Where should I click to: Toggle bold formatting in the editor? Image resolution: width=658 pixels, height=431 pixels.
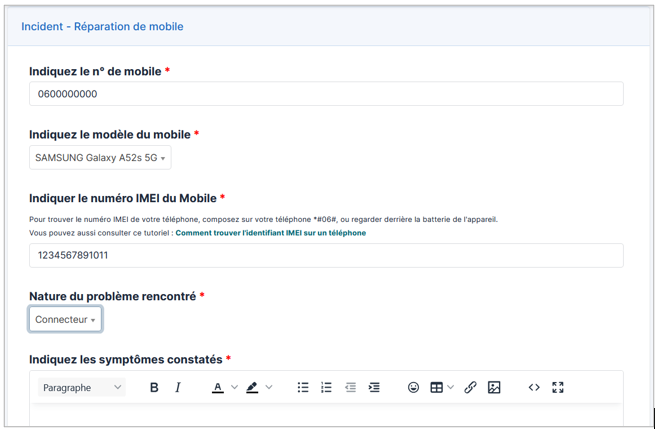(x=154, y=388)
